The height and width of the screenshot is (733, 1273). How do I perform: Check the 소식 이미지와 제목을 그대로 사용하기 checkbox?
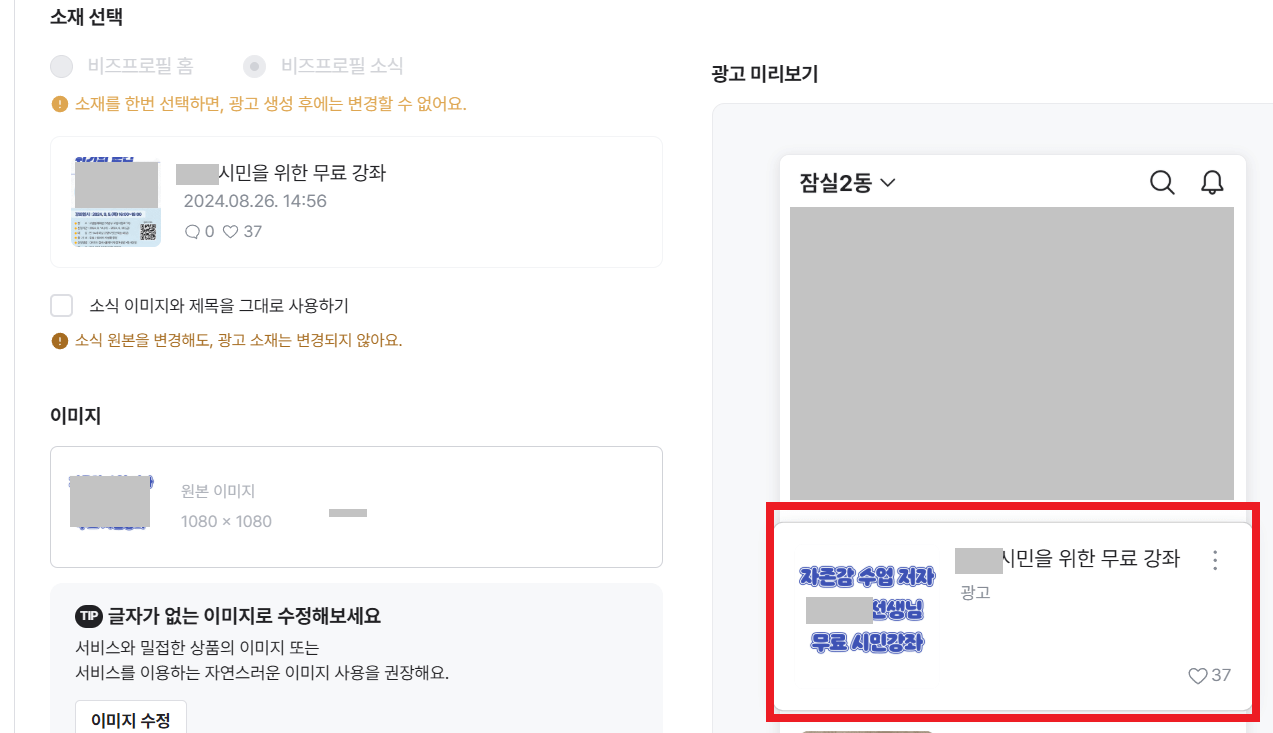pyautogui.click(x=61, y=305)
